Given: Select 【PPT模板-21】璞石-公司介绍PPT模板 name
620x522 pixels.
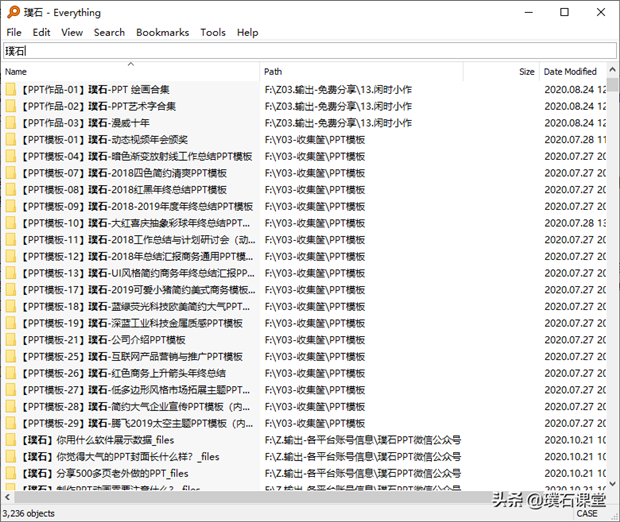Looking at the screenshot, I should coord(103,340).
